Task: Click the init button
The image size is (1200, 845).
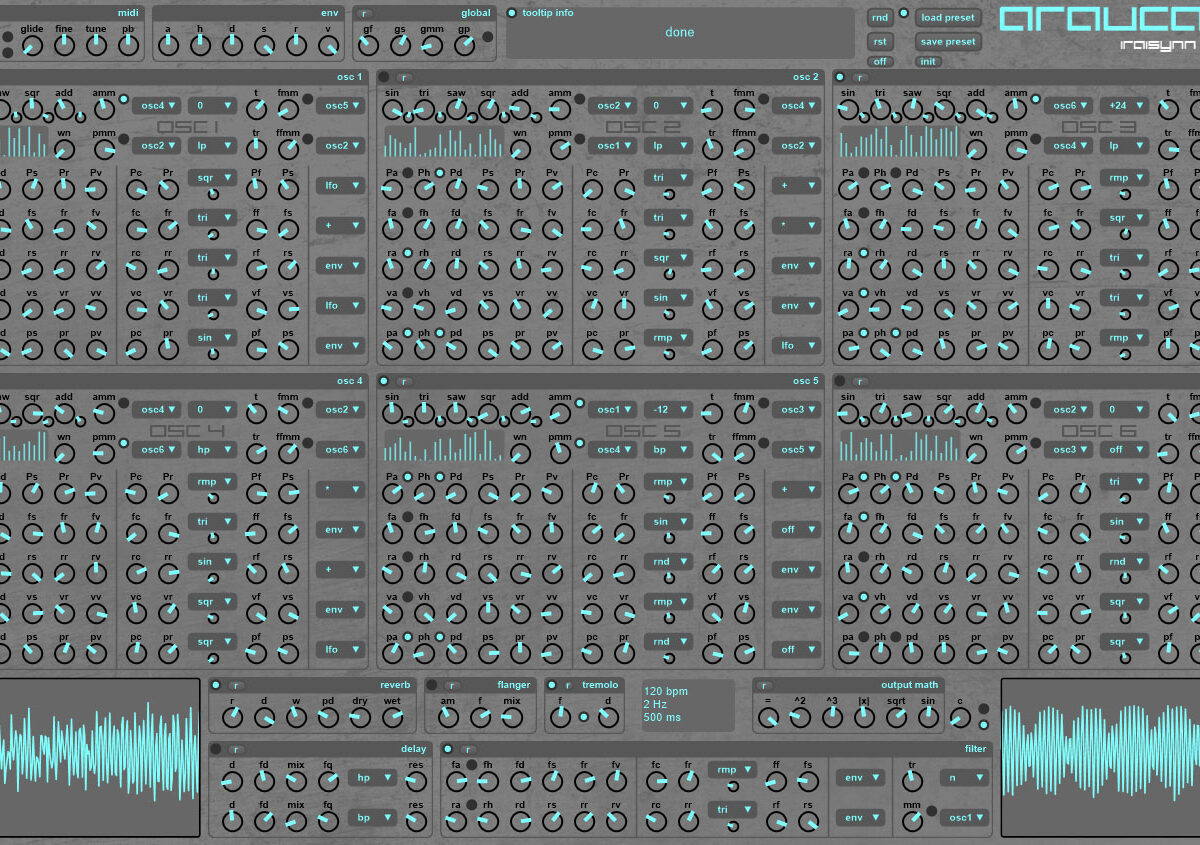Action: pos(929,62)
